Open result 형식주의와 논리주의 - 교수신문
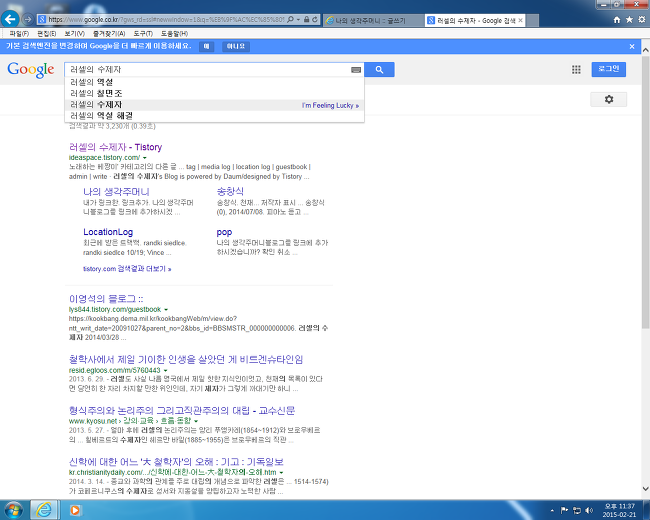 (182, 411)
